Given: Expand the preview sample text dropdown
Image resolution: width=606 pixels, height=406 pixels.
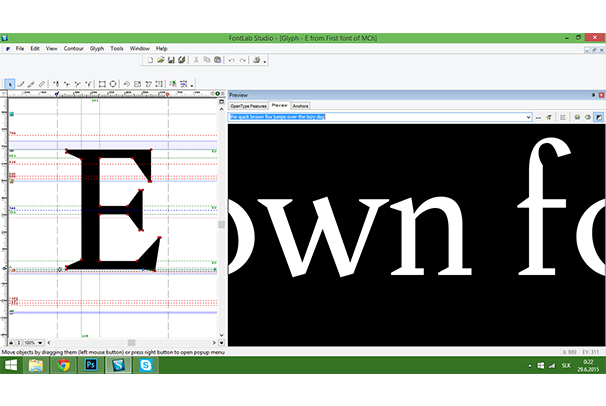Looking at the screenshot, I should (x=527, y=117).
